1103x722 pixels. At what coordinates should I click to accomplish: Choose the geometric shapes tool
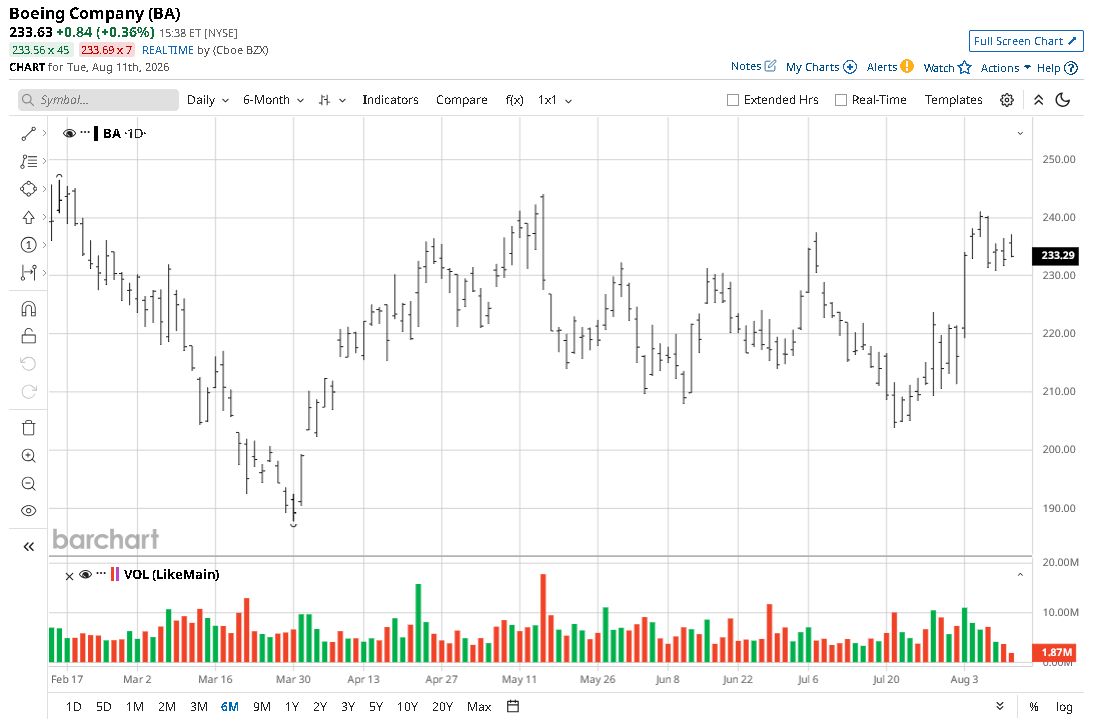click(28, 189)
